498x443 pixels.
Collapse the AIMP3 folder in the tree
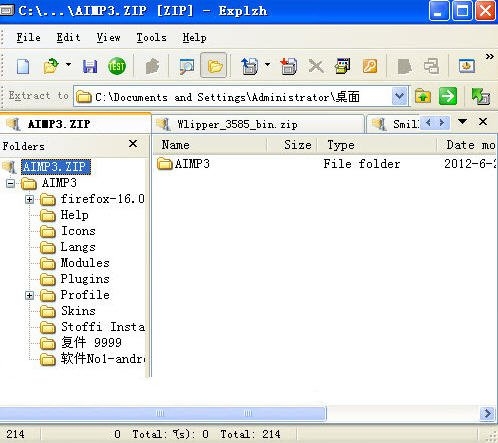point(10,183)
